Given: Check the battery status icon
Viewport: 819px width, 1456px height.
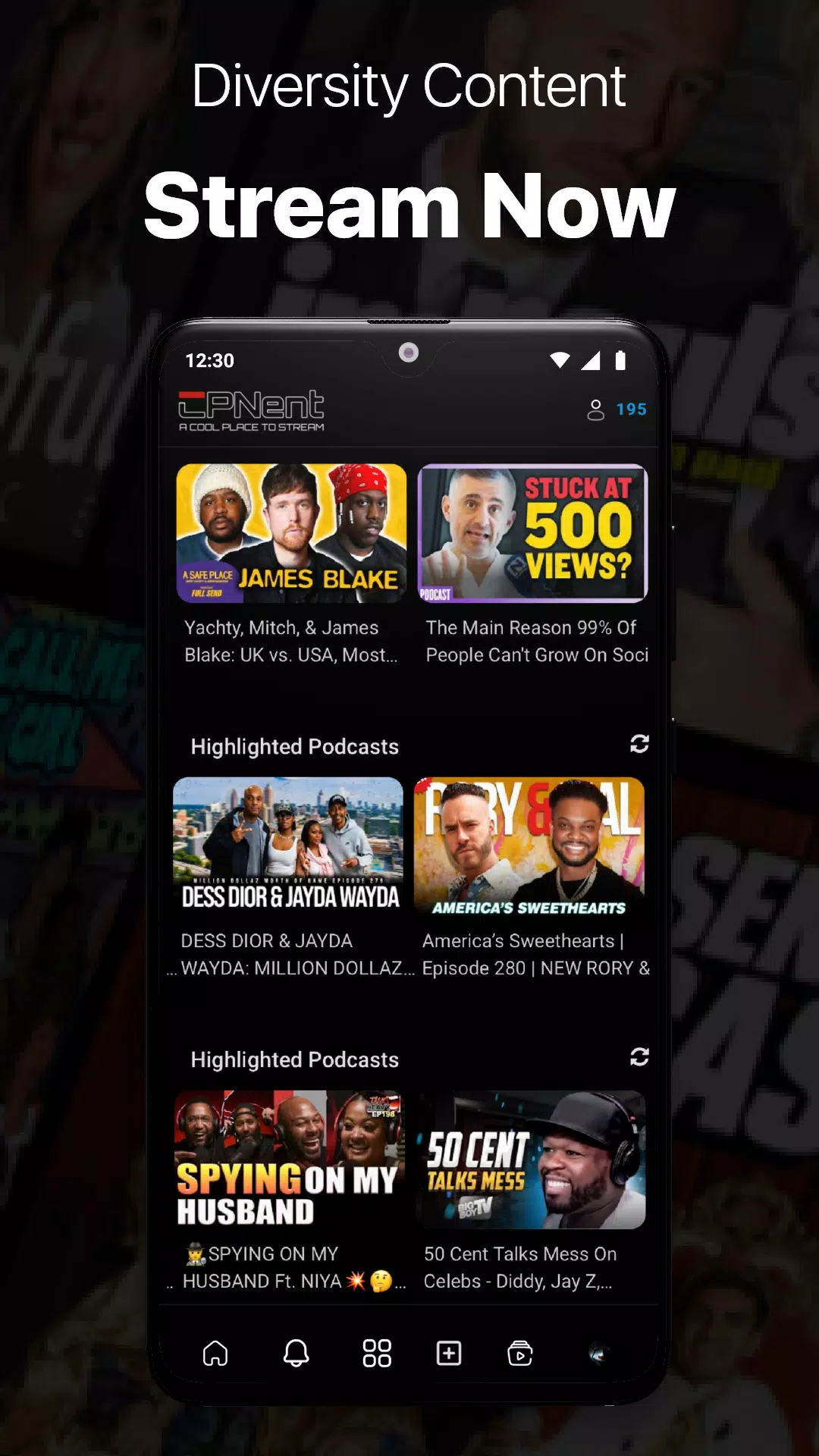Looking at the screenshot, I should point(620,360).
